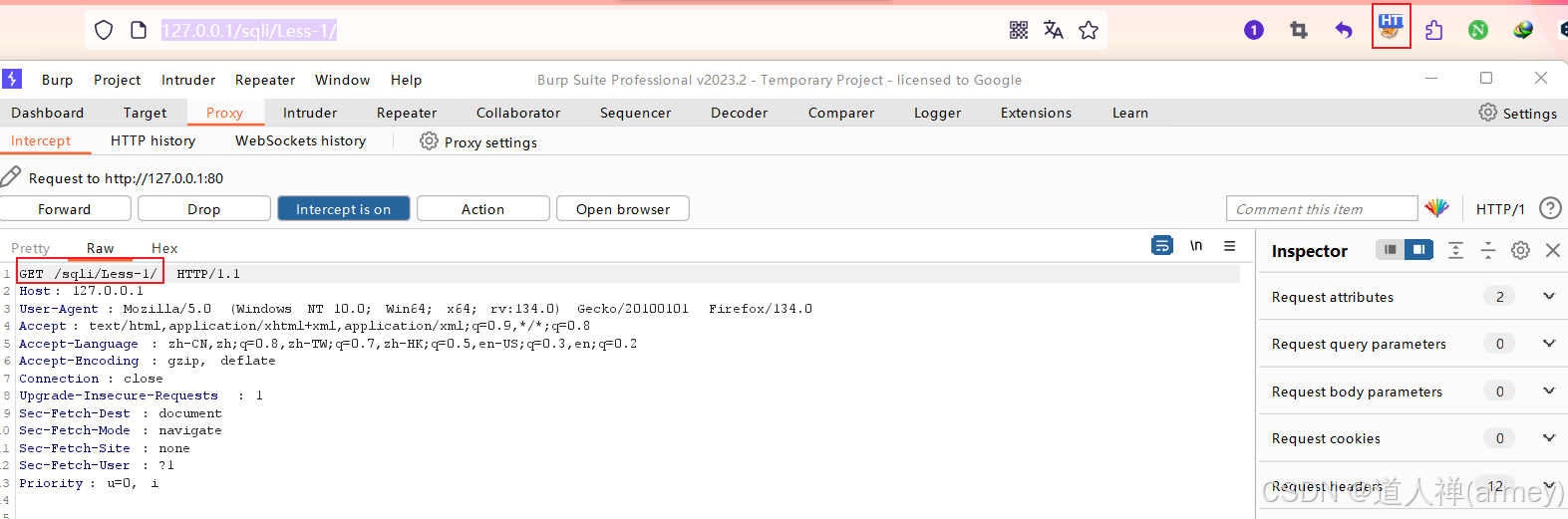Open the WebSockets history sub-tab
The width and height of the screenshot is (1568, 519).
click(300, 140)
